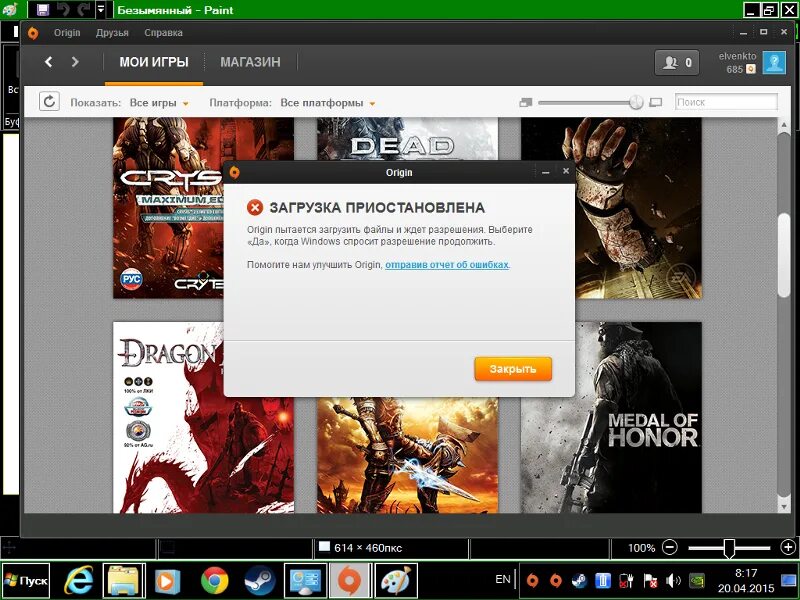Click the game library vertical scrollbar thumb

(784, 255)
